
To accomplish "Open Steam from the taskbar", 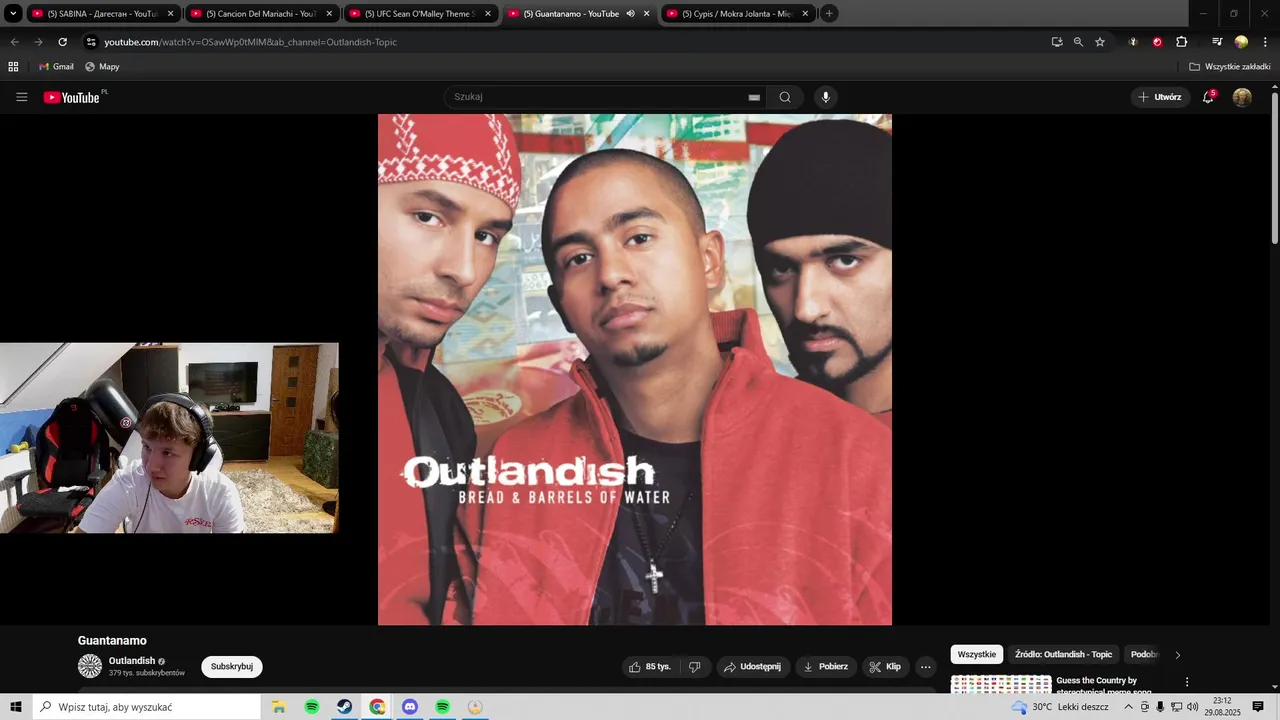I will [344, 707].
